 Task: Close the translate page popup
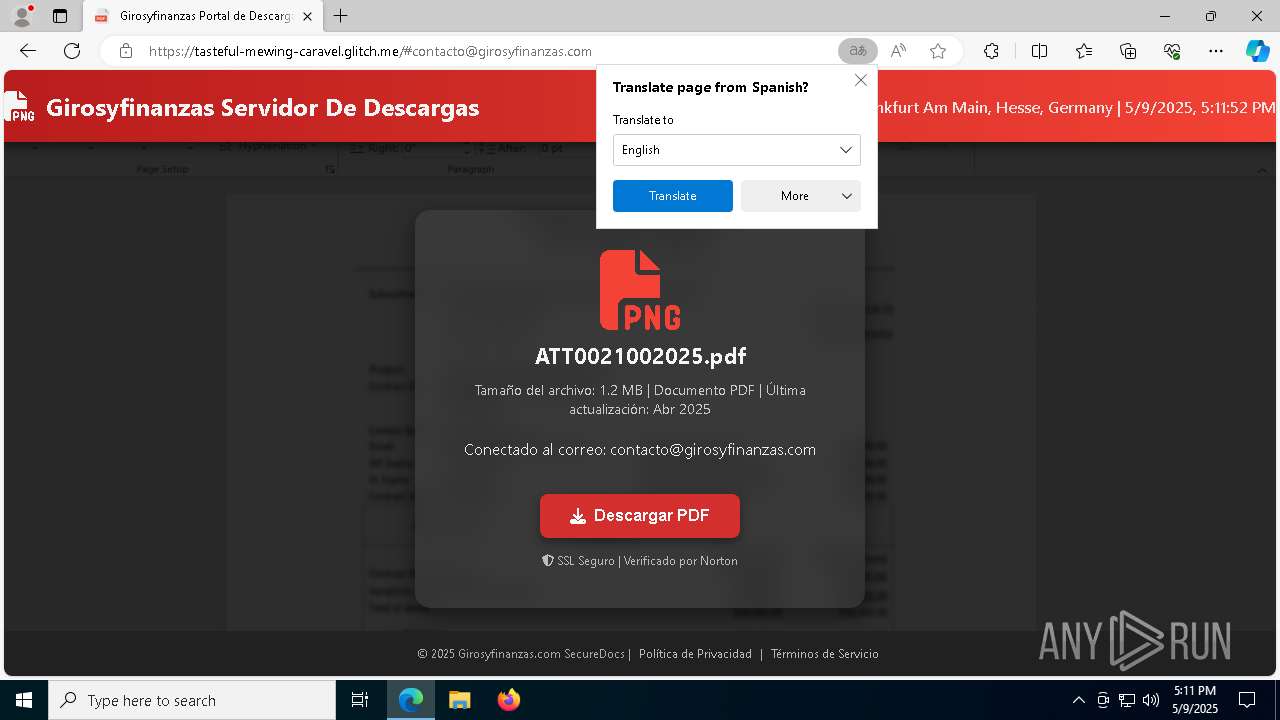[860, 80]
